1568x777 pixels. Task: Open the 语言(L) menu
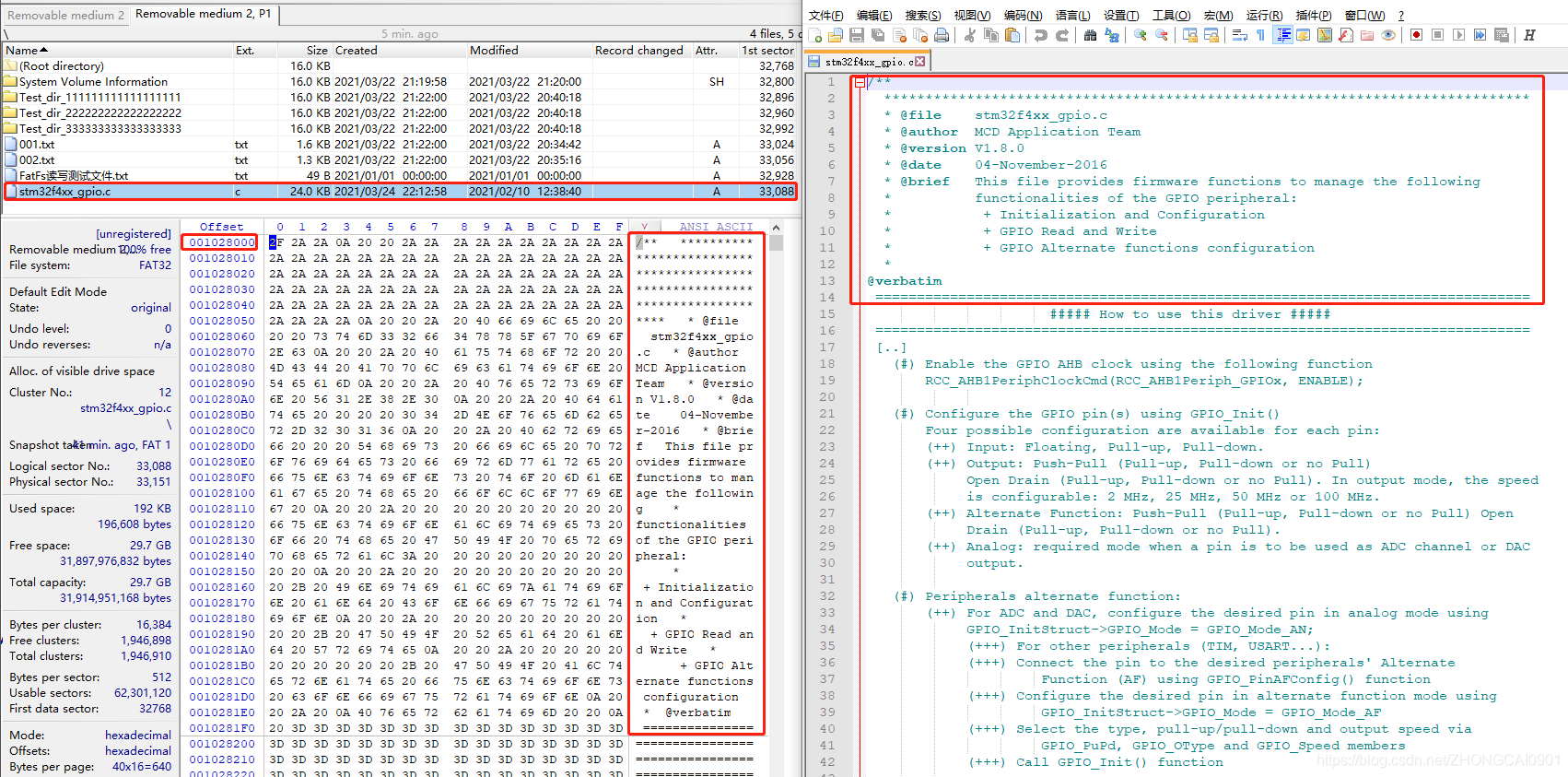(1072, 16)
